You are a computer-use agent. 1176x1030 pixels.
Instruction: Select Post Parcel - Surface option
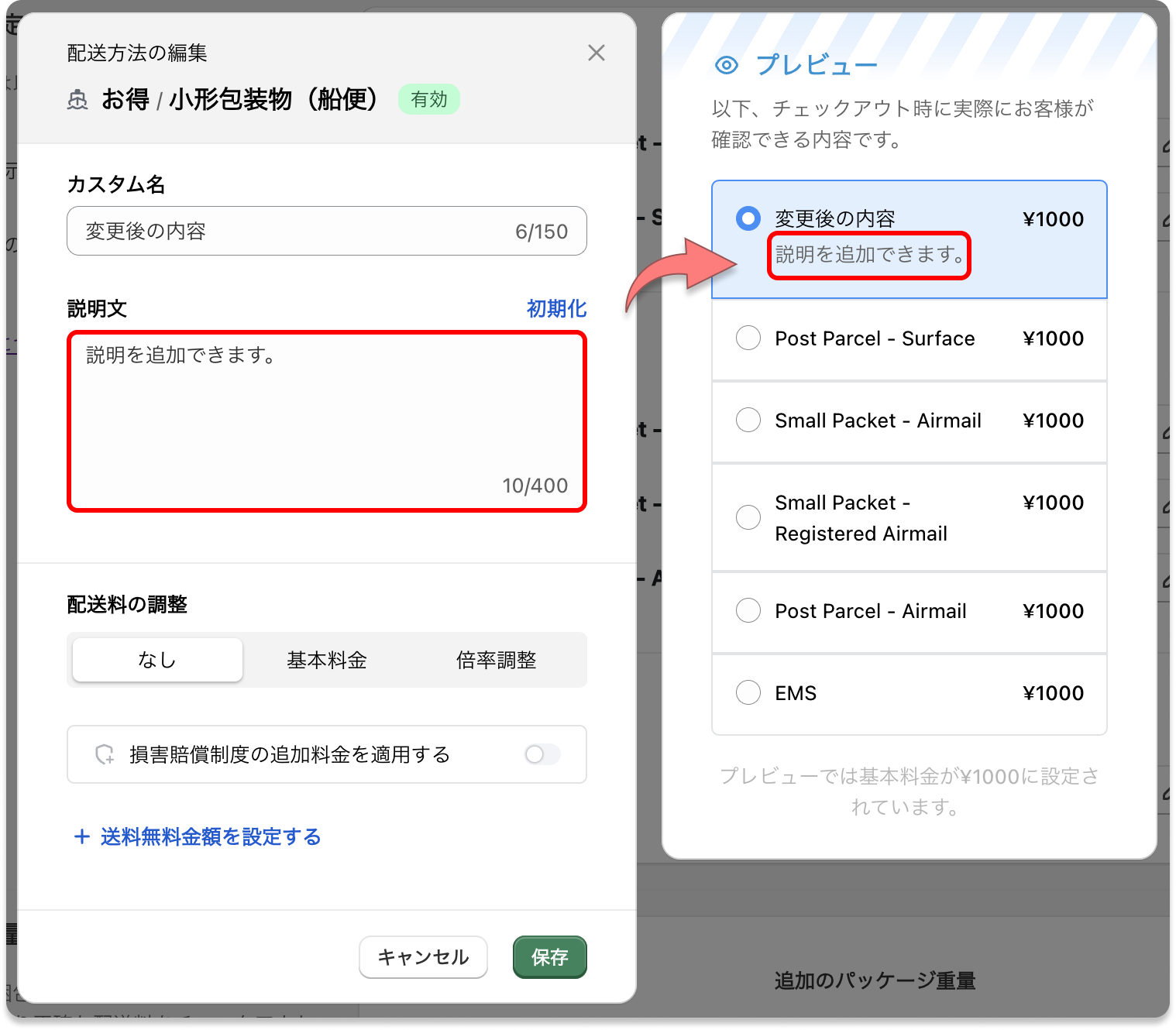[x=748, y=338]
